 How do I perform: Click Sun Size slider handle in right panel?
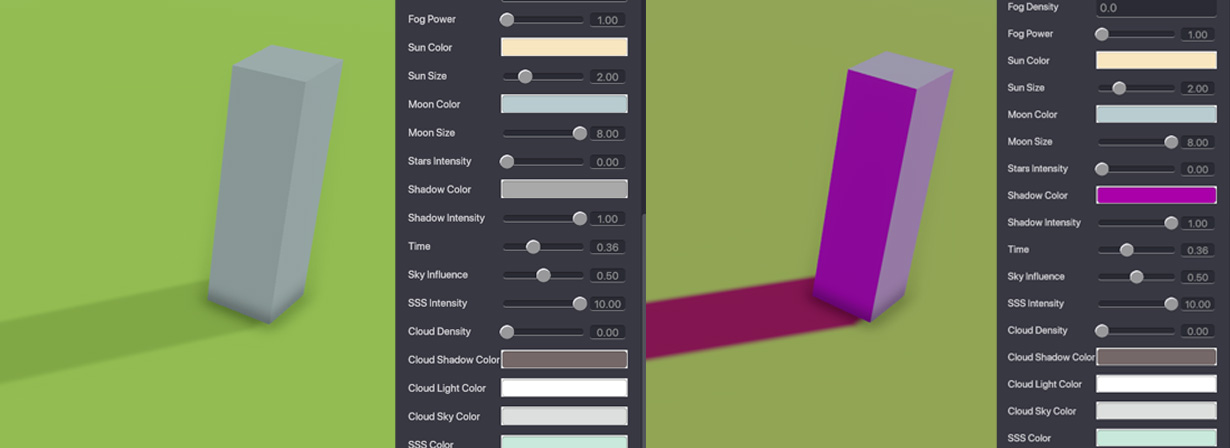tap(1119, 88)
